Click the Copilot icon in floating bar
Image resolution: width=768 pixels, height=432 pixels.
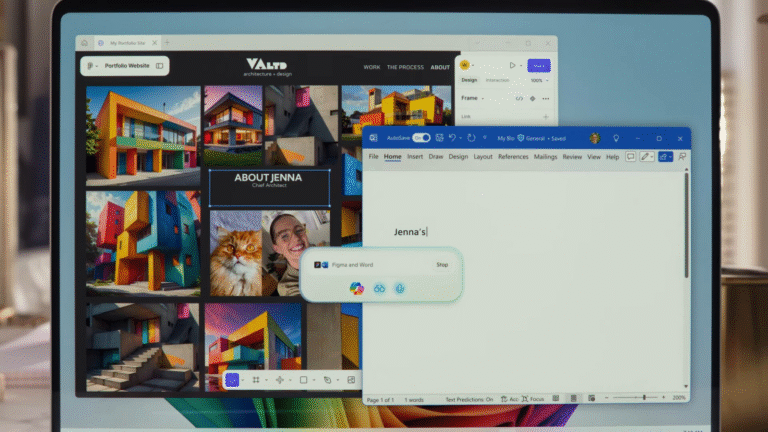pyautogui.click(x=357, y=288)
